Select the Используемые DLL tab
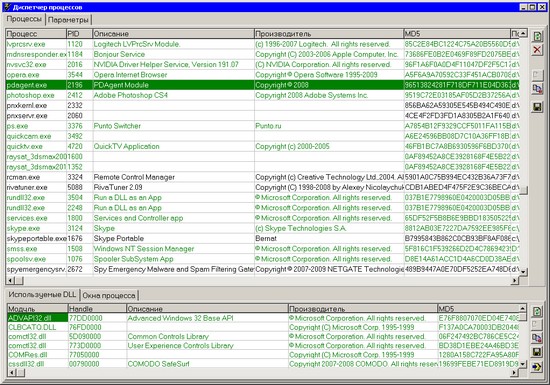Viewport: 550px width, 385px height. click(42, 295)
